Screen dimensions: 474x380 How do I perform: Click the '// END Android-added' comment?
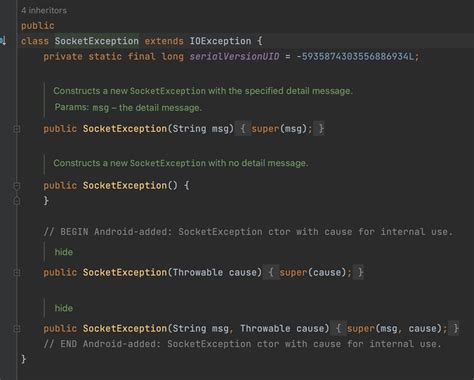coord(242,344)
